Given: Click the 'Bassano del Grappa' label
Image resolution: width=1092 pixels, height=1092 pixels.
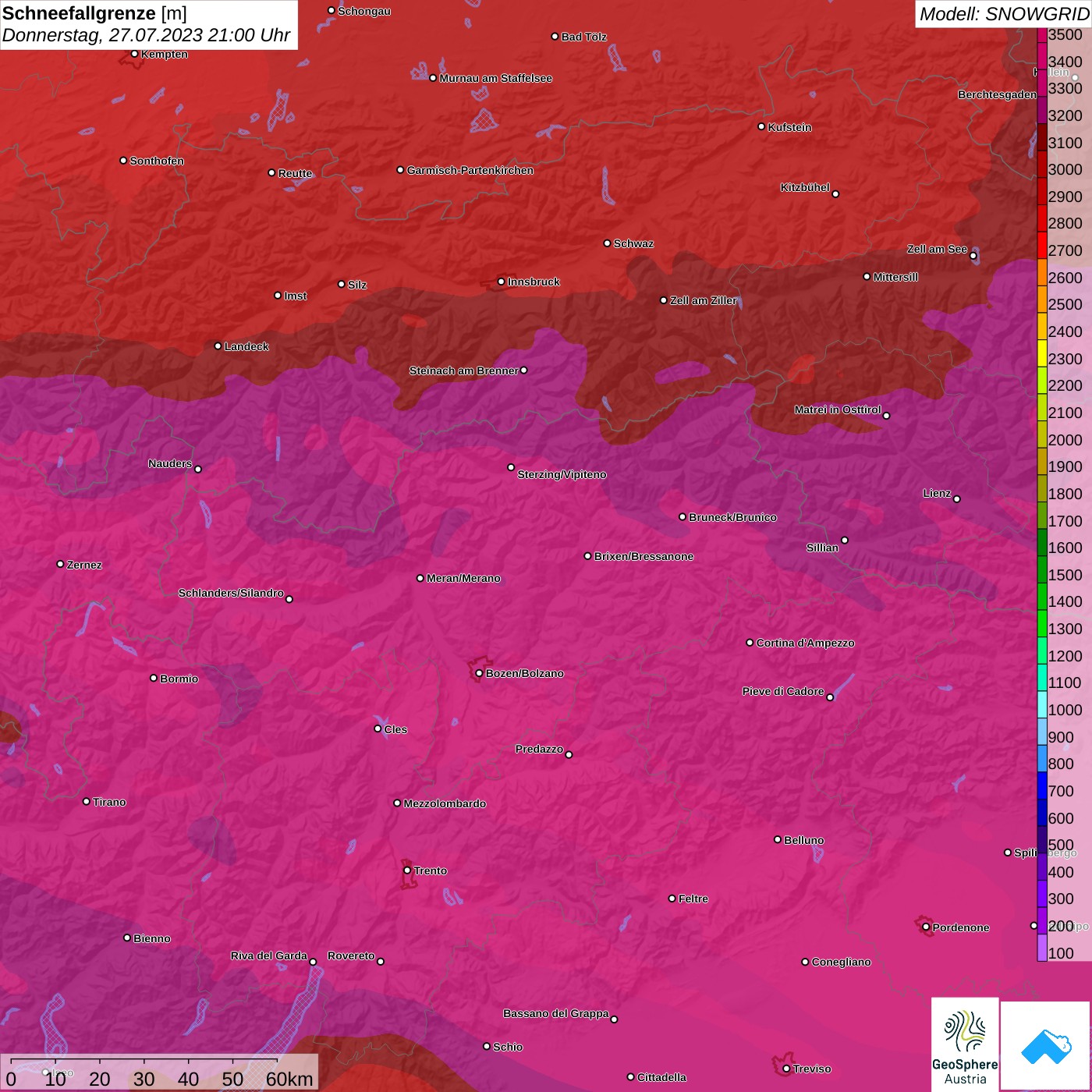Looking at the screenshot, I should (556, 1013).
